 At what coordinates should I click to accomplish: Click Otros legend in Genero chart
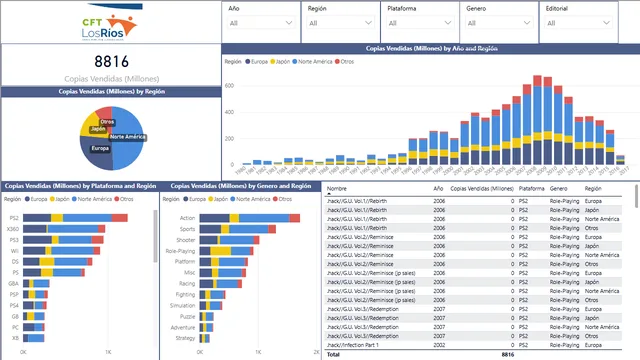pyautogui.click(x=282, y=199)
